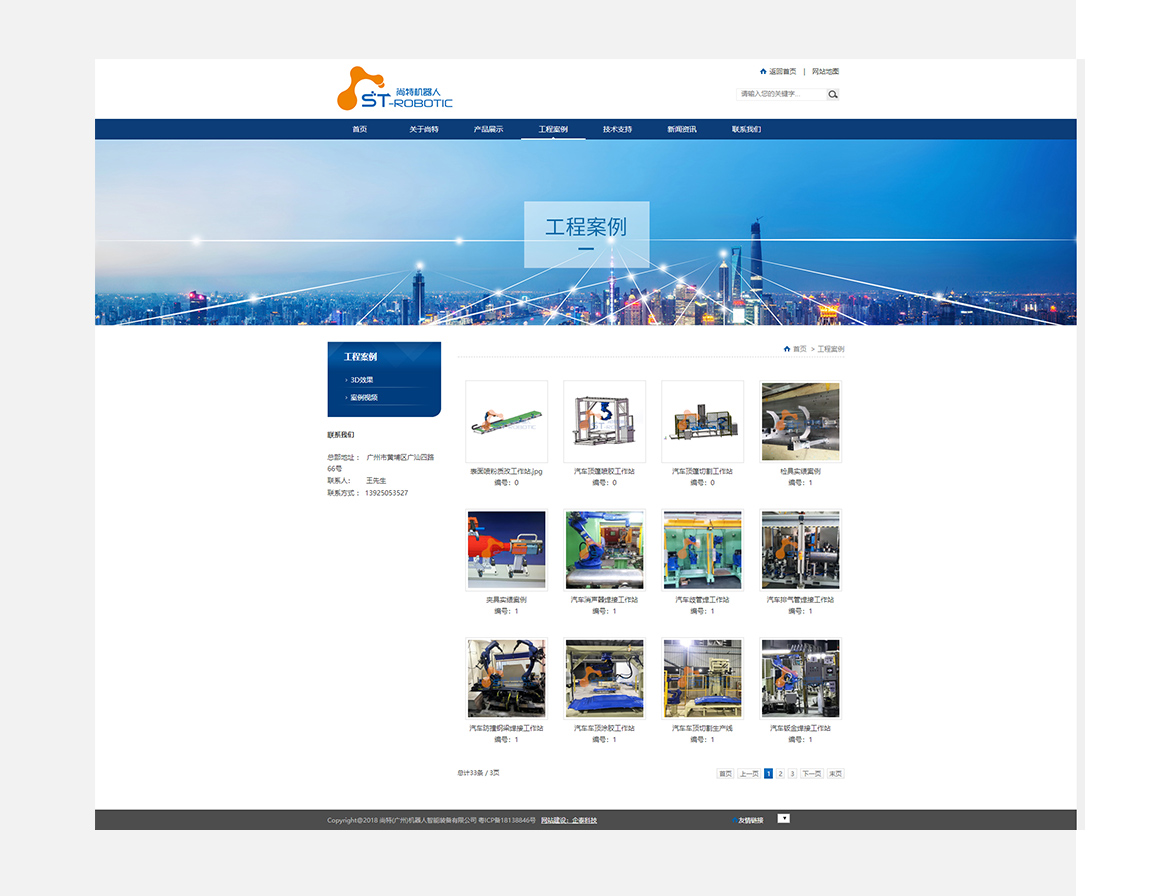Click the 下一页 next page button

tap(811, 774)
